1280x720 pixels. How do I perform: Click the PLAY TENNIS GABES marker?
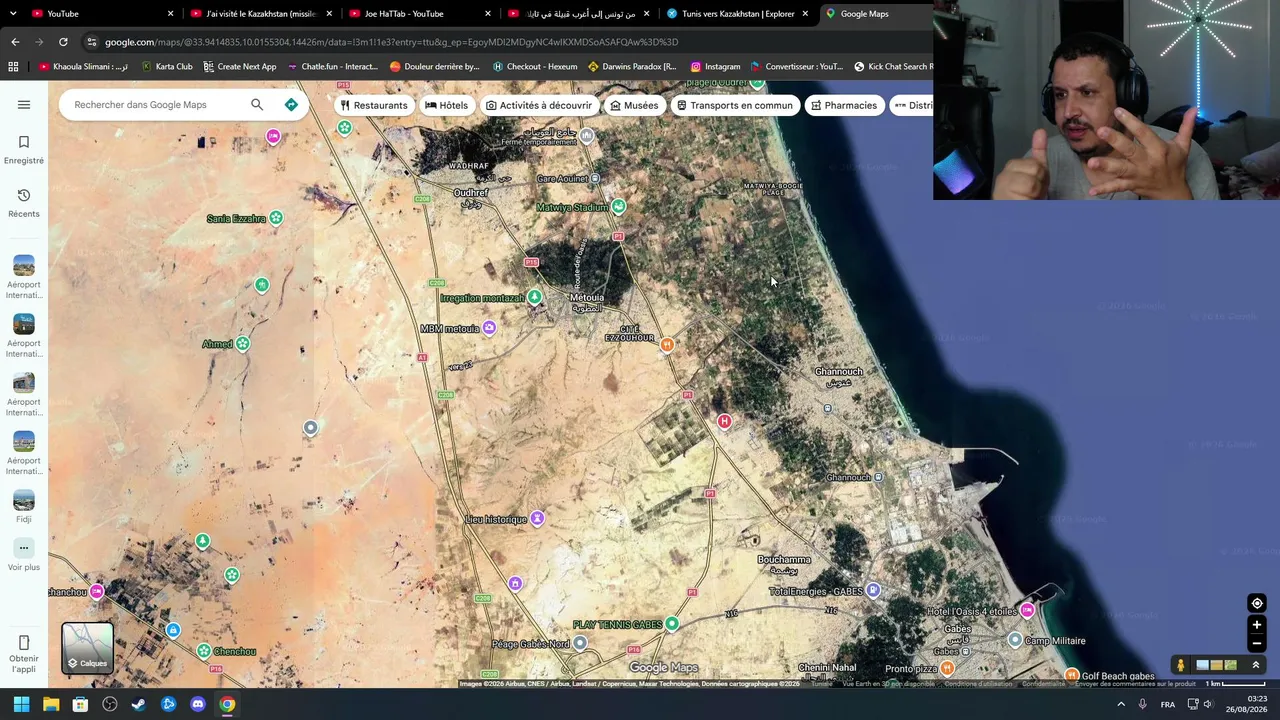click(672, 624)
